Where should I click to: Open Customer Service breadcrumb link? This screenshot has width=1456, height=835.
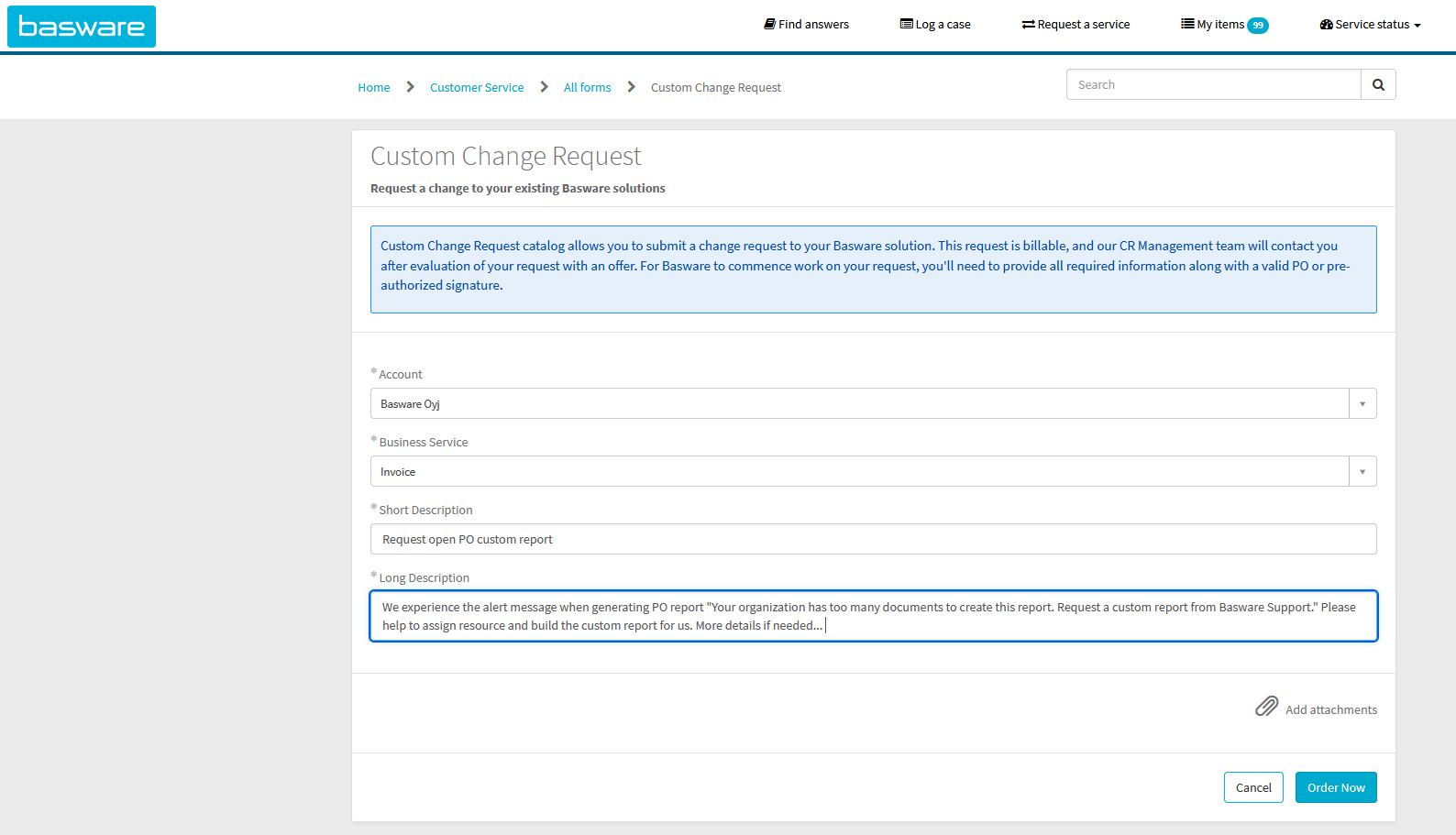pyautogui.click(x=477, y=88)
